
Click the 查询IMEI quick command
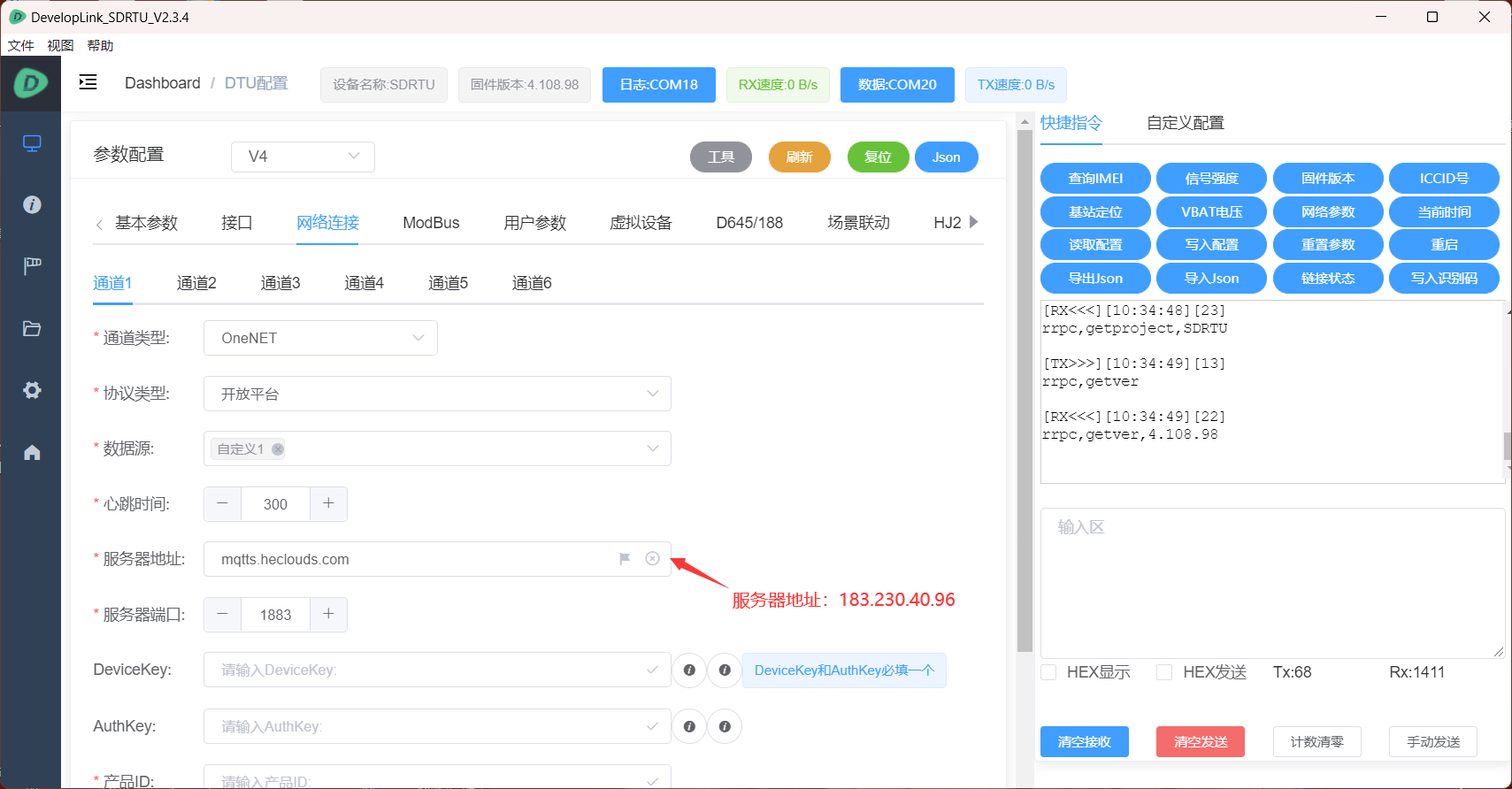point(1095,178)
